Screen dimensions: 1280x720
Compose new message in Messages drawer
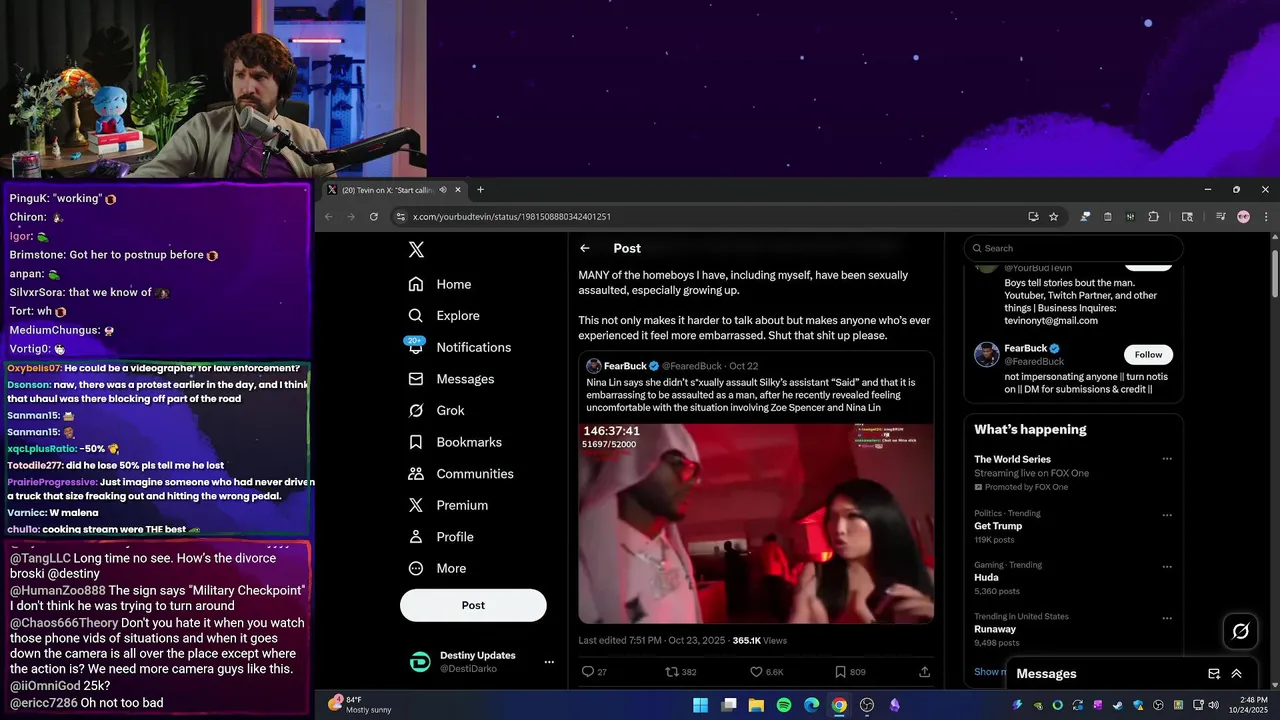point(1213,674)
